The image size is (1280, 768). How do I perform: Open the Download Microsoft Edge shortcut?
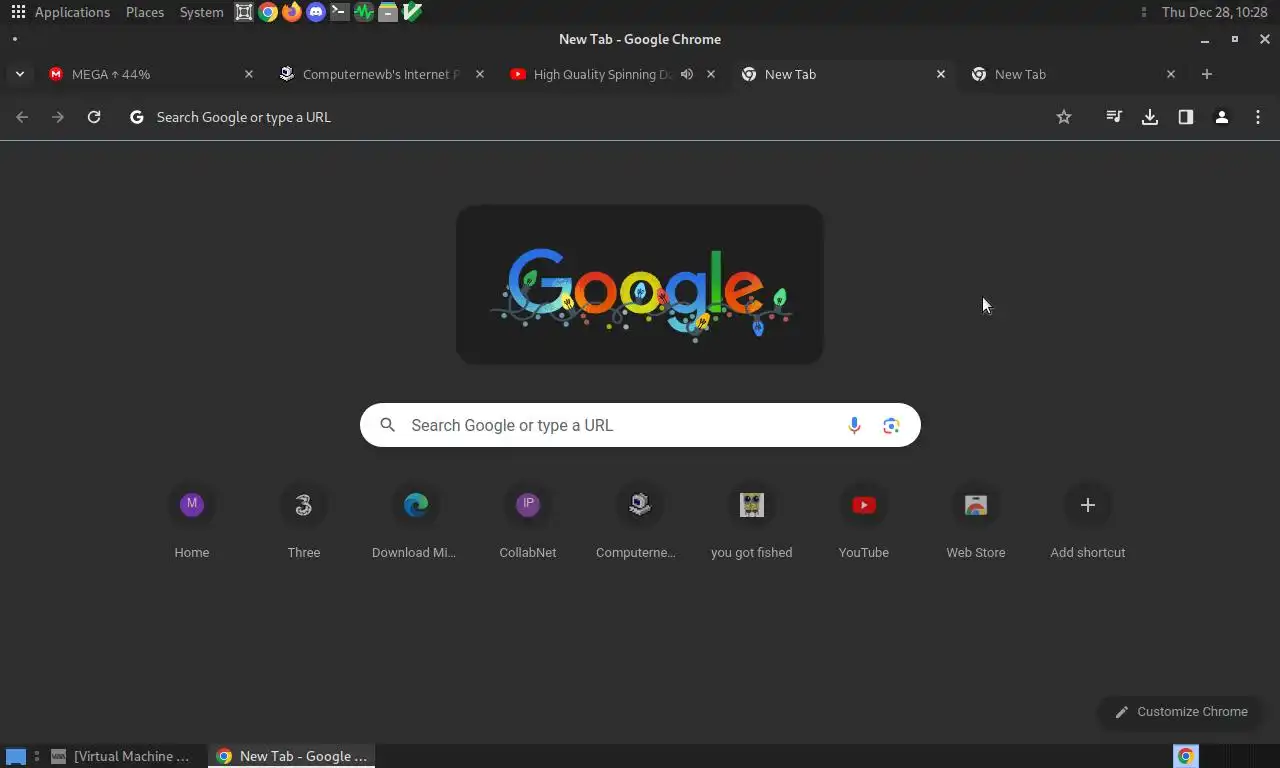(x=416, y=522)
